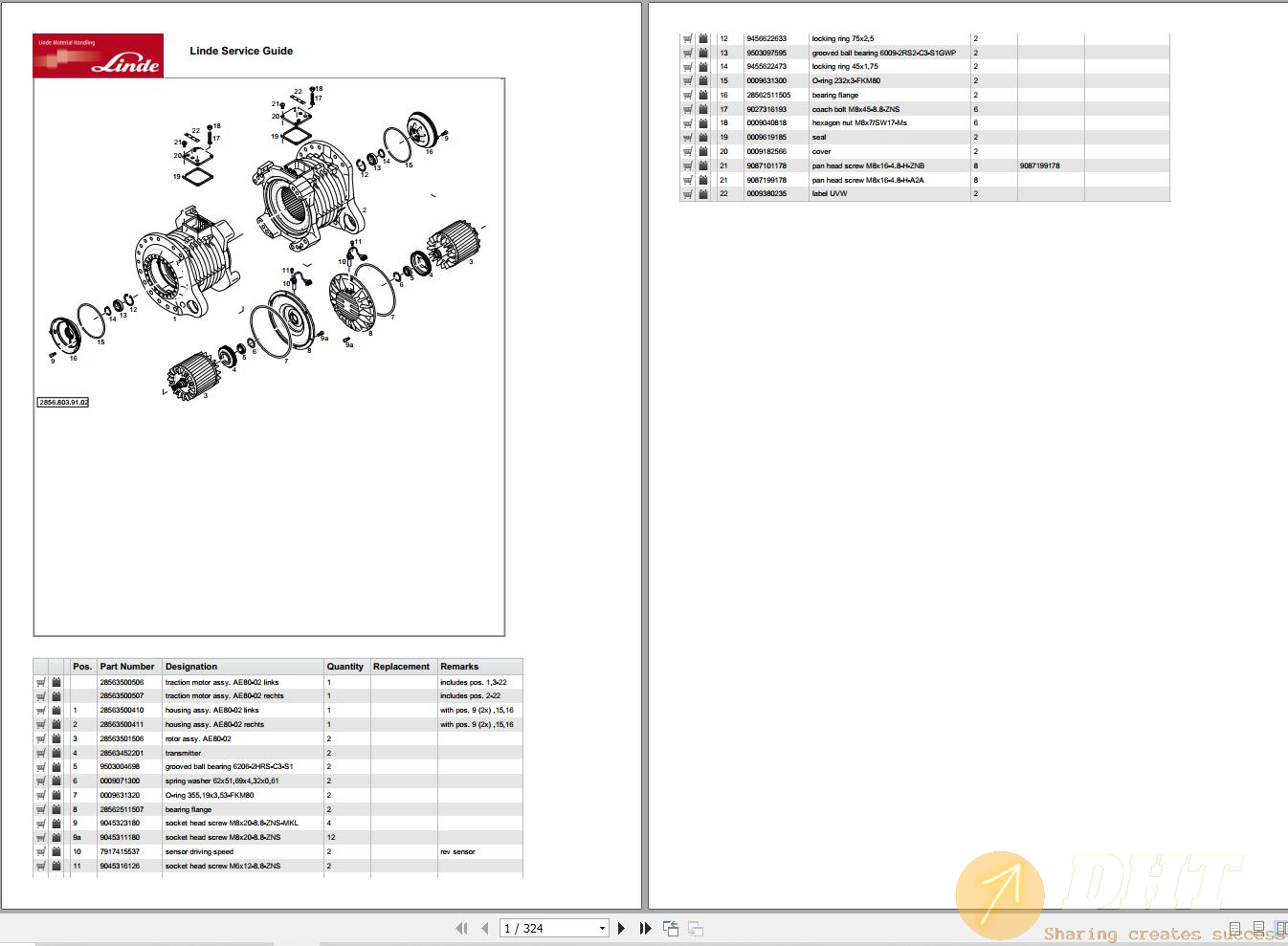1288x946 pixels.
Task: Click cart icon for part 9087199178 row
Action: [688, 180]
